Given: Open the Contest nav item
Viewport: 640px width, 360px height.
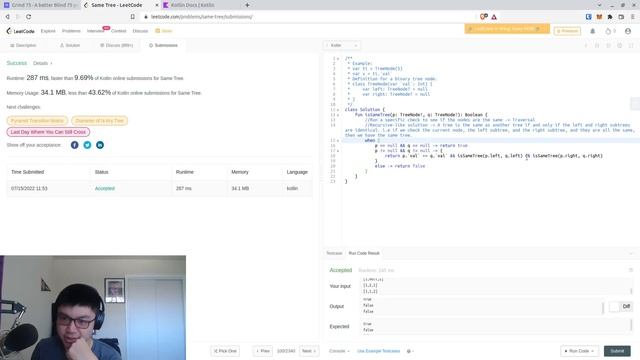Looking at the screenshot, I should click(x=119, y=31).
